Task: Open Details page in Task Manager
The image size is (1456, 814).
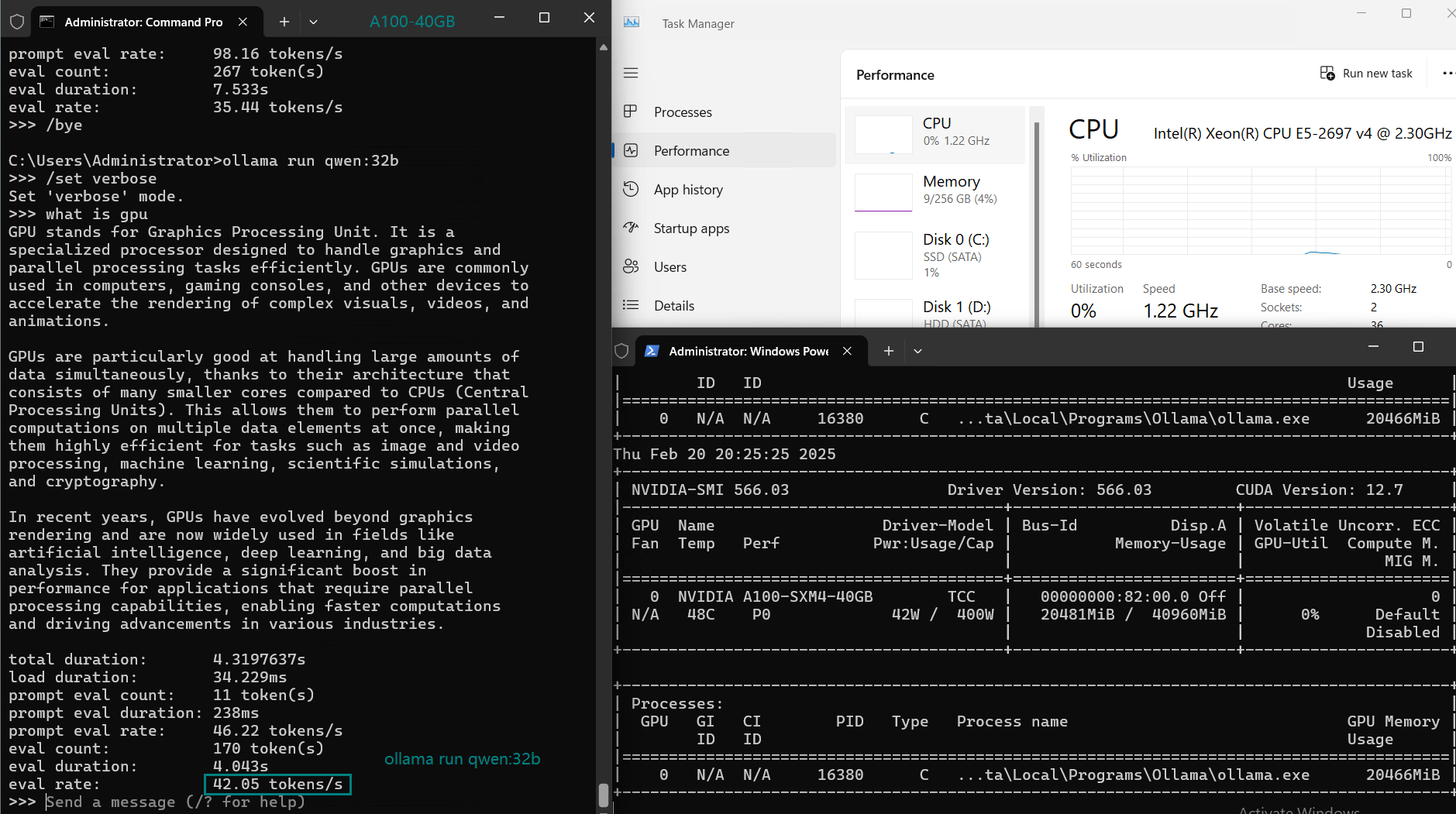Action: pos(725,305)
